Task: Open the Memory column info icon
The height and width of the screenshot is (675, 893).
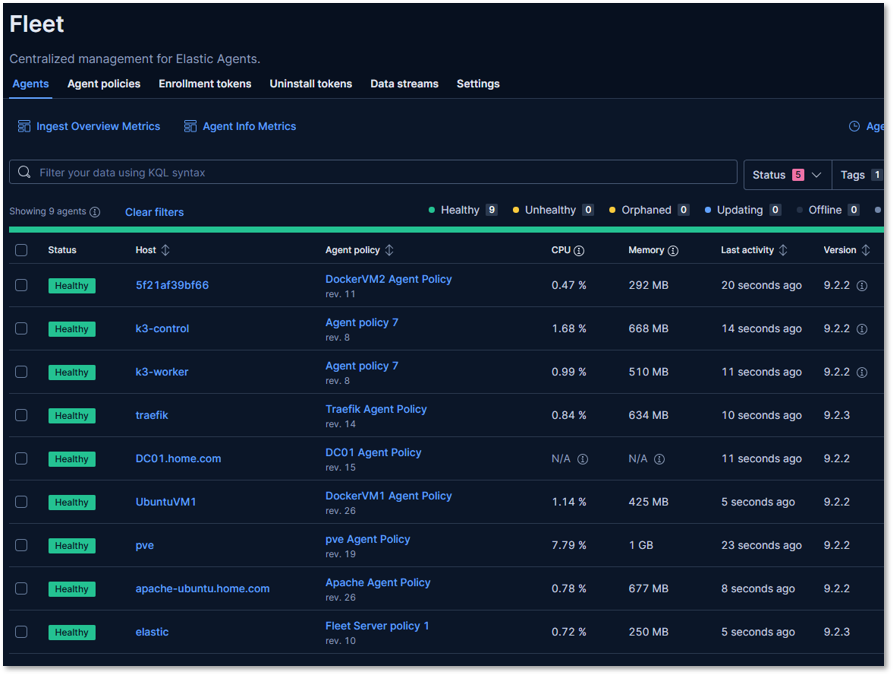Action: coord(673,250)
